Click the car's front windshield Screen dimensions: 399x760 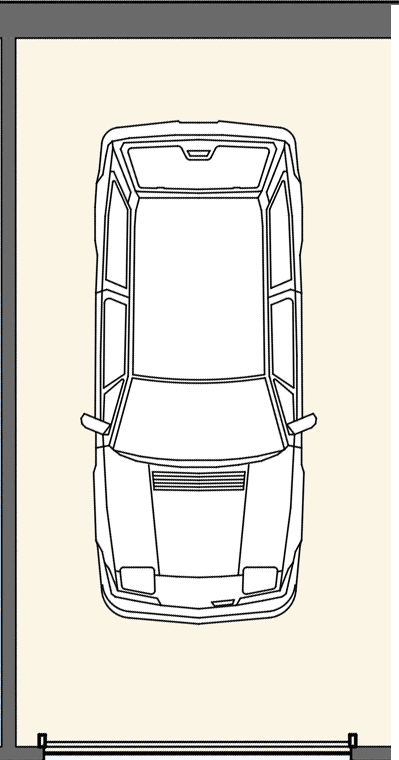pyautogui.click(x=198, y=418)
